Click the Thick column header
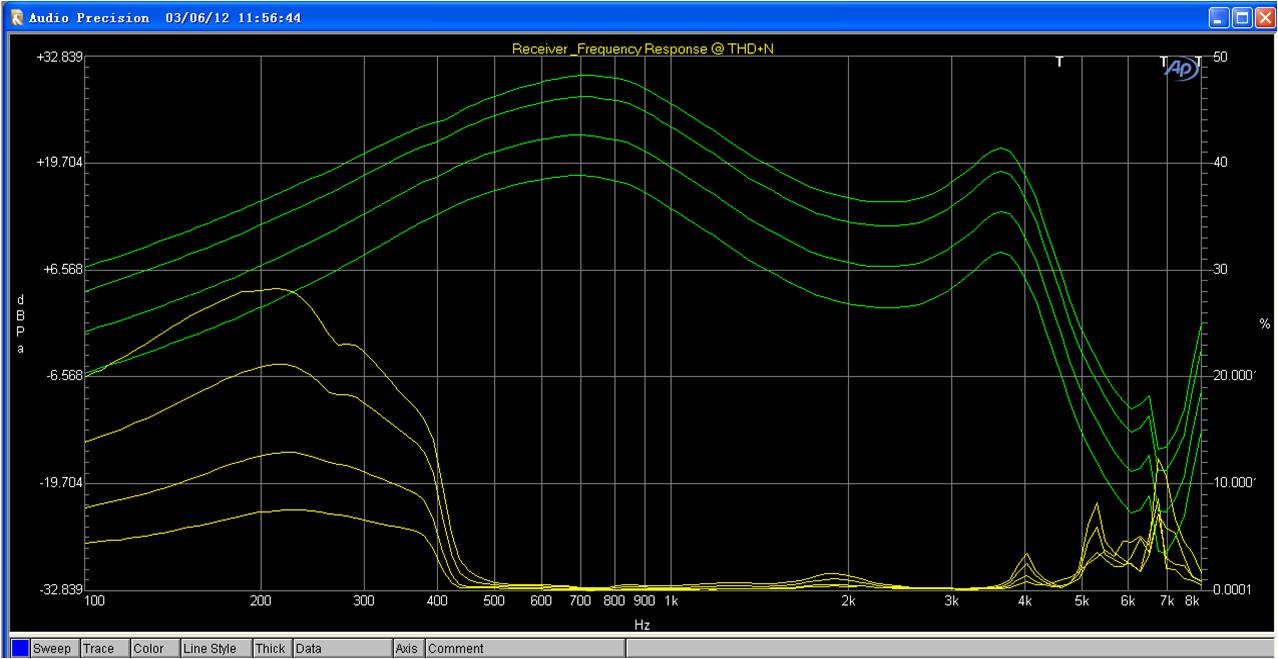This screenshot has width=1278, height=659. (x=270, y=649)
